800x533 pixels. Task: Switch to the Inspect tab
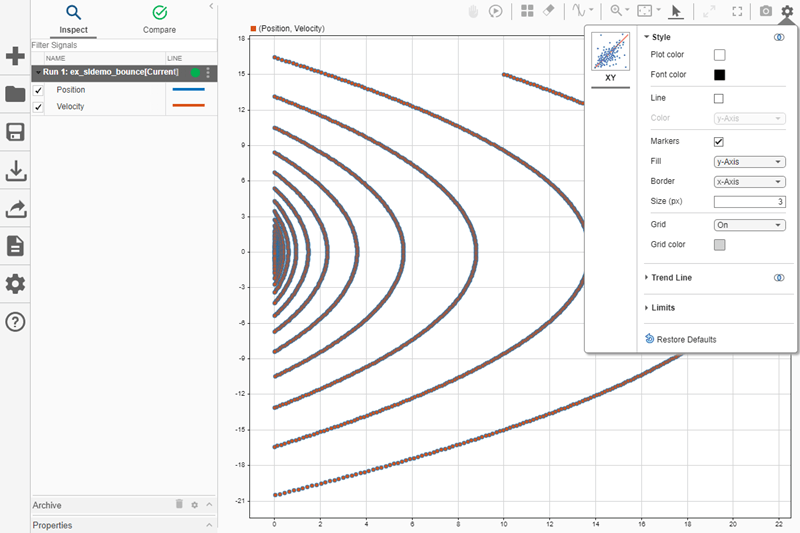(x=73, y=19)
